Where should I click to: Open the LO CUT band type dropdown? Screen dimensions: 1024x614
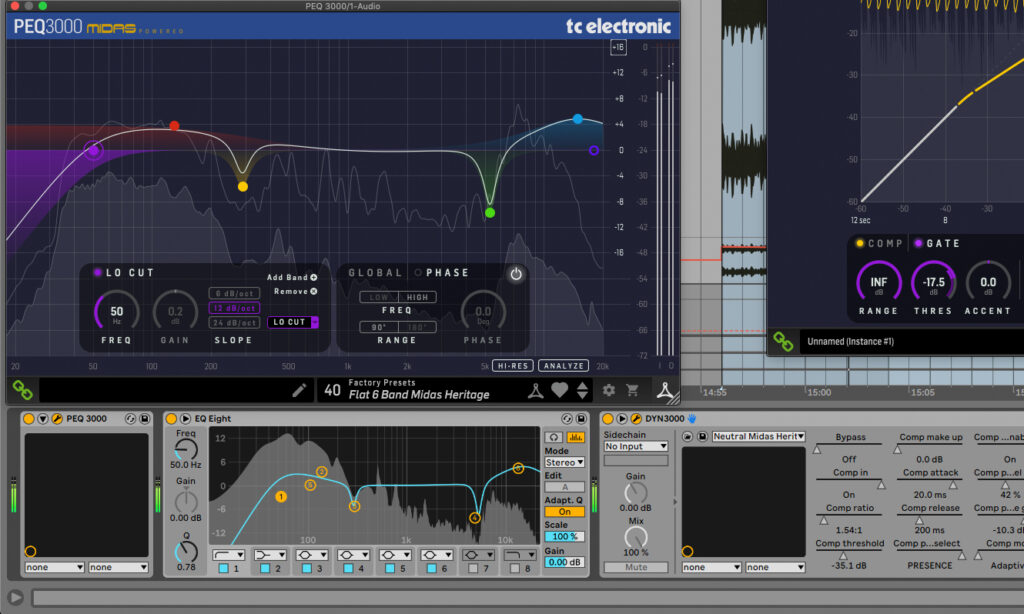293,322
